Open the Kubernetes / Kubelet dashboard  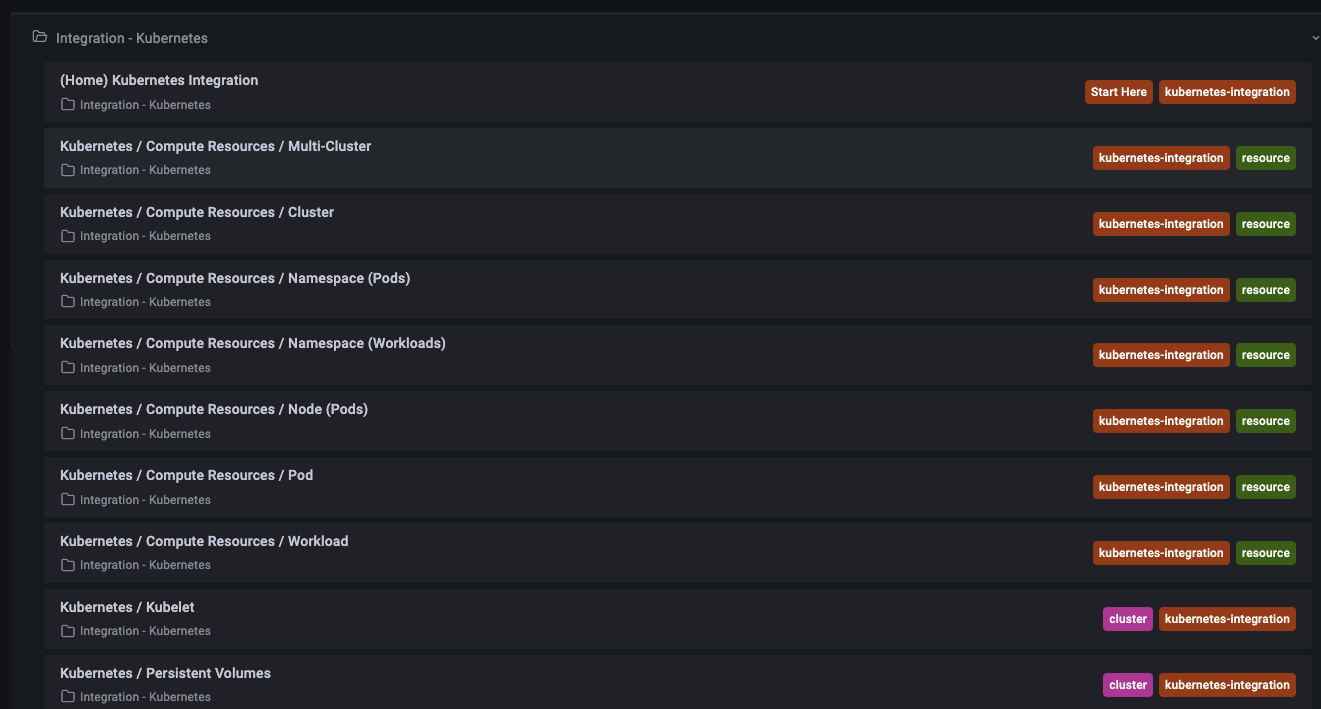coord(127,607)
